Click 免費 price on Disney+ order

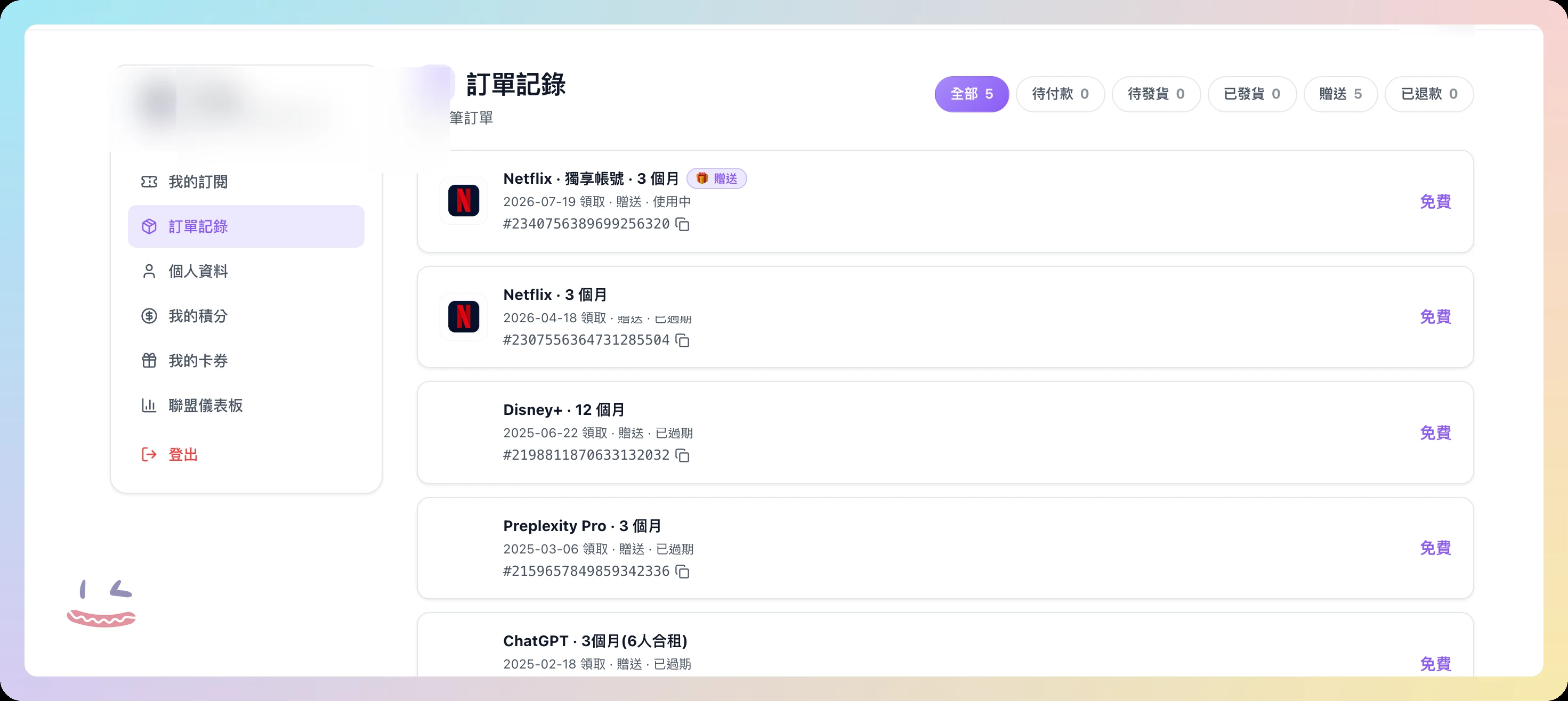coord(1435,433)
